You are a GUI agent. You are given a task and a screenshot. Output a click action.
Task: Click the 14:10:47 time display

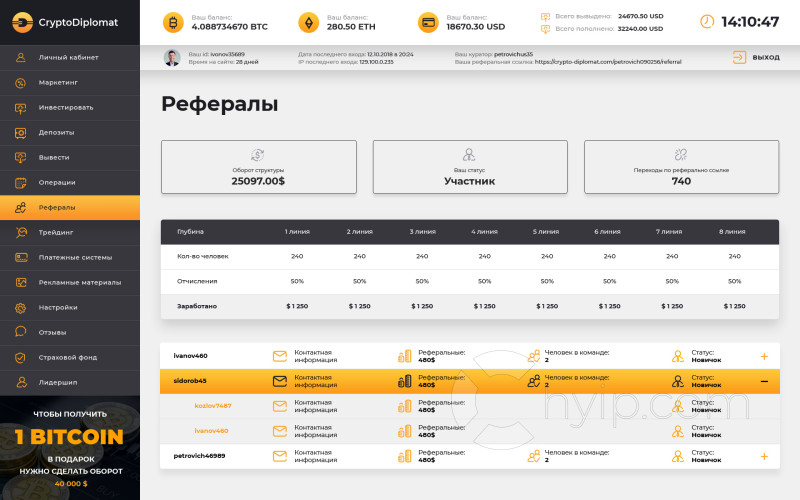pos(750,22)
